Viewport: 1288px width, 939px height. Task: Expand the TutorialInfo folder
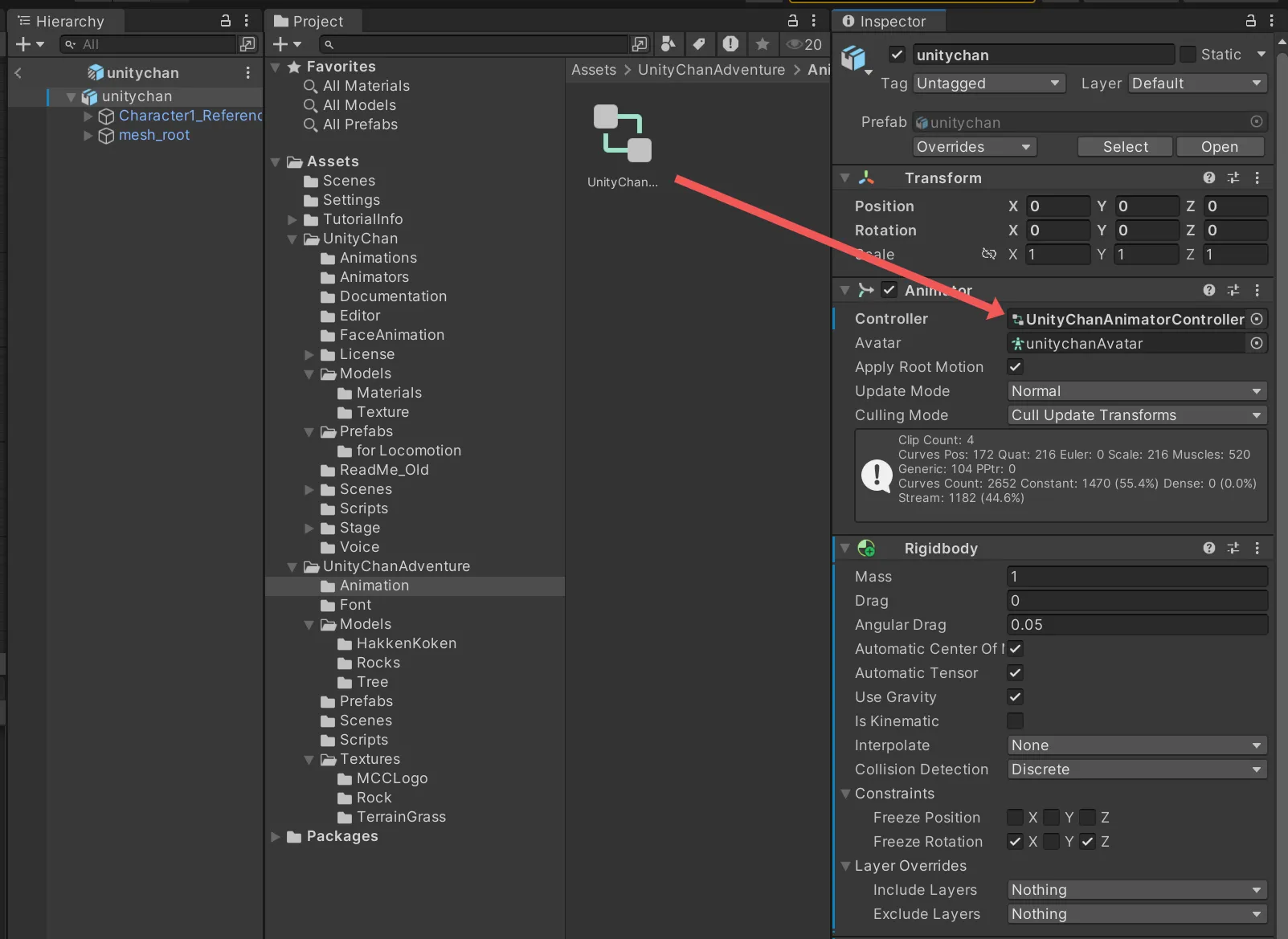(292, 219)
